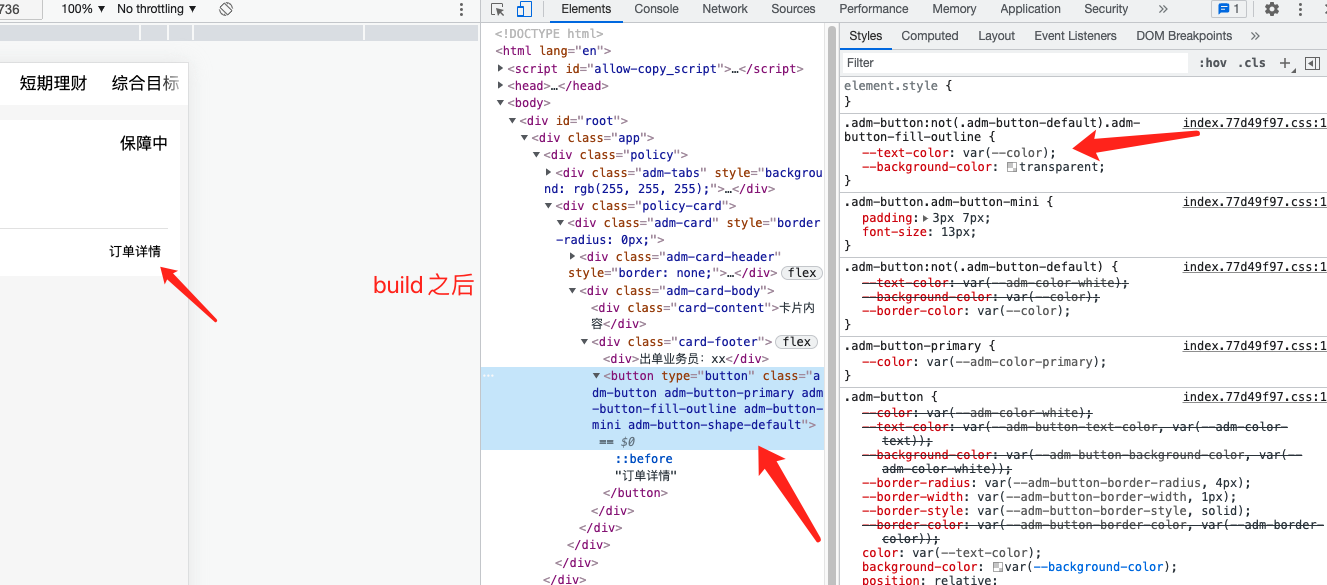Select the 综合目标 tab on the page
1327x585 pixels.
coord(146,83)
